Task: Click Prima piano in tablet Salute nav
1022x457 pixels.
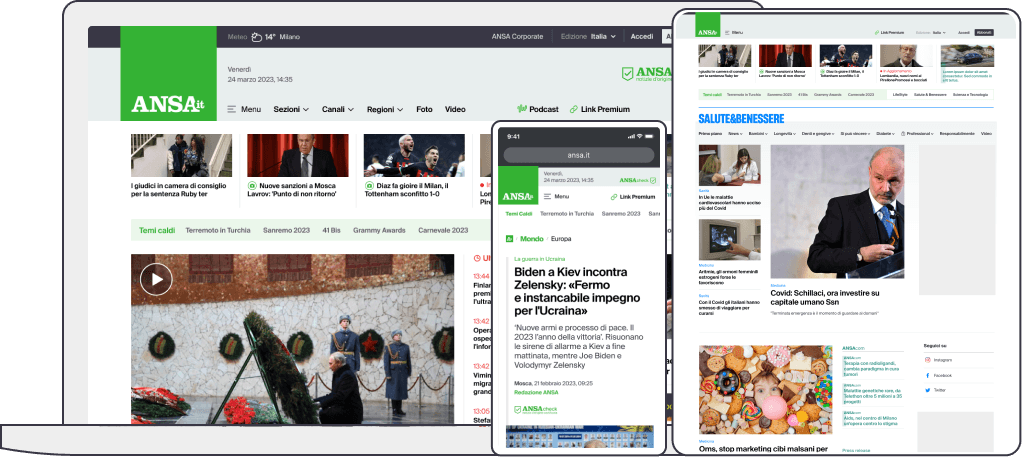Action: [x=710, y=134]
